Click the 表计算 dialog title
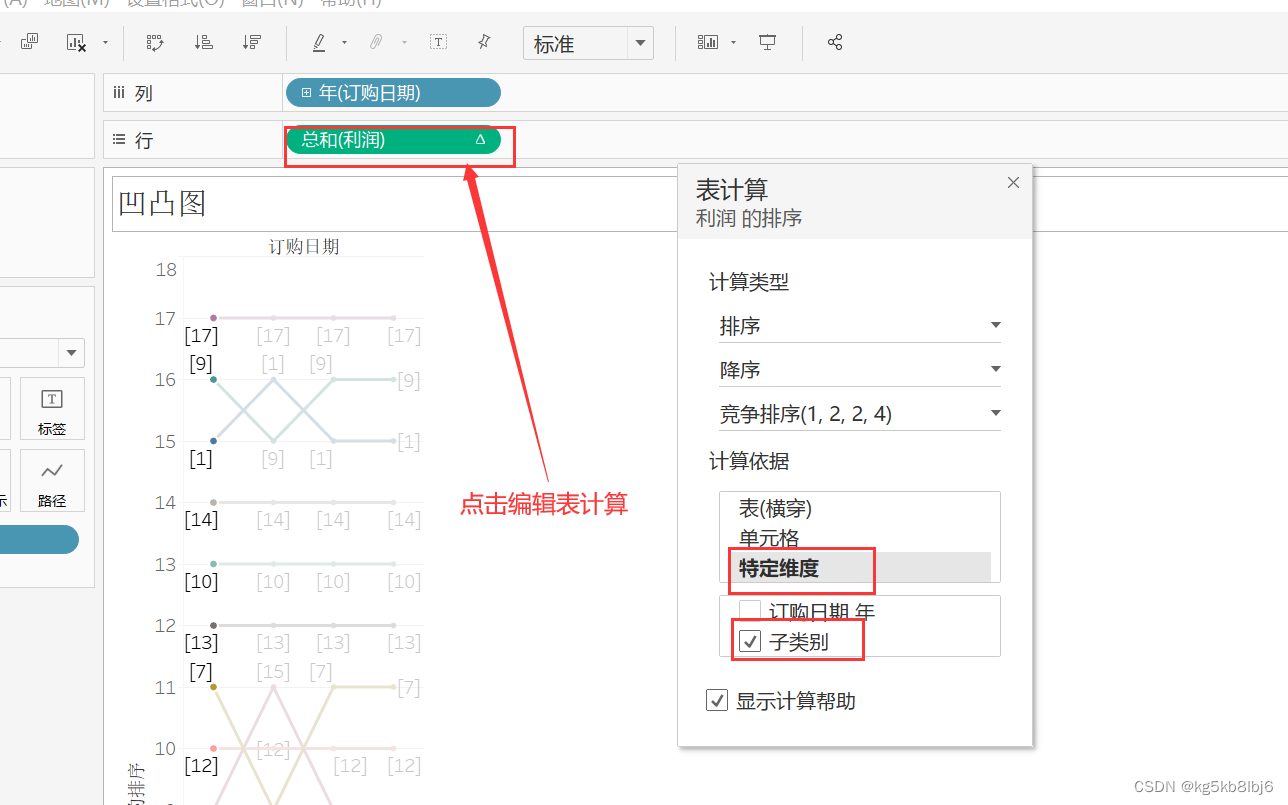Screen dimensions: 1288x805 click(731, 189)
